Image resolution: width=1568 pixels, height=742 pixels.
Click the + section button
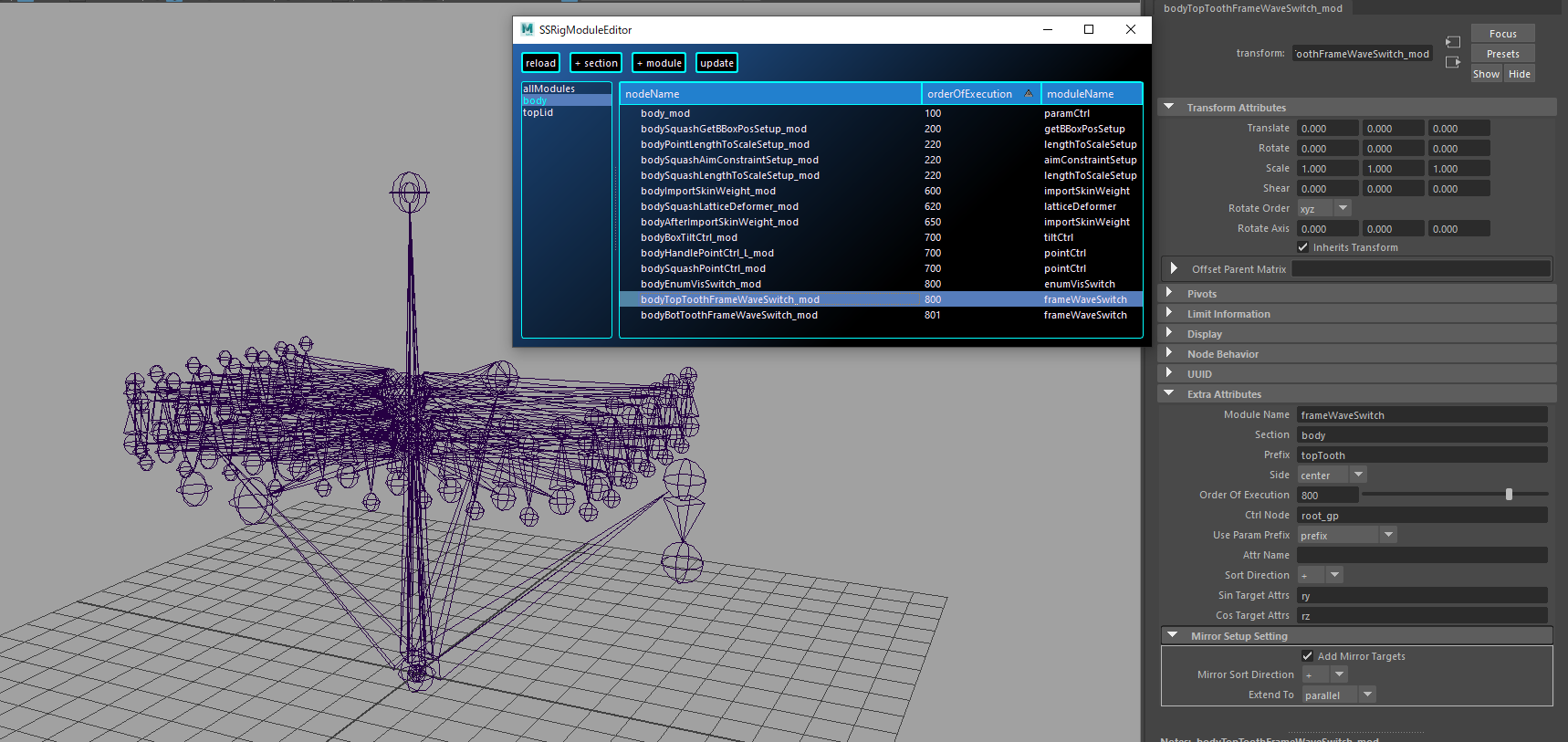click(596, 63)
